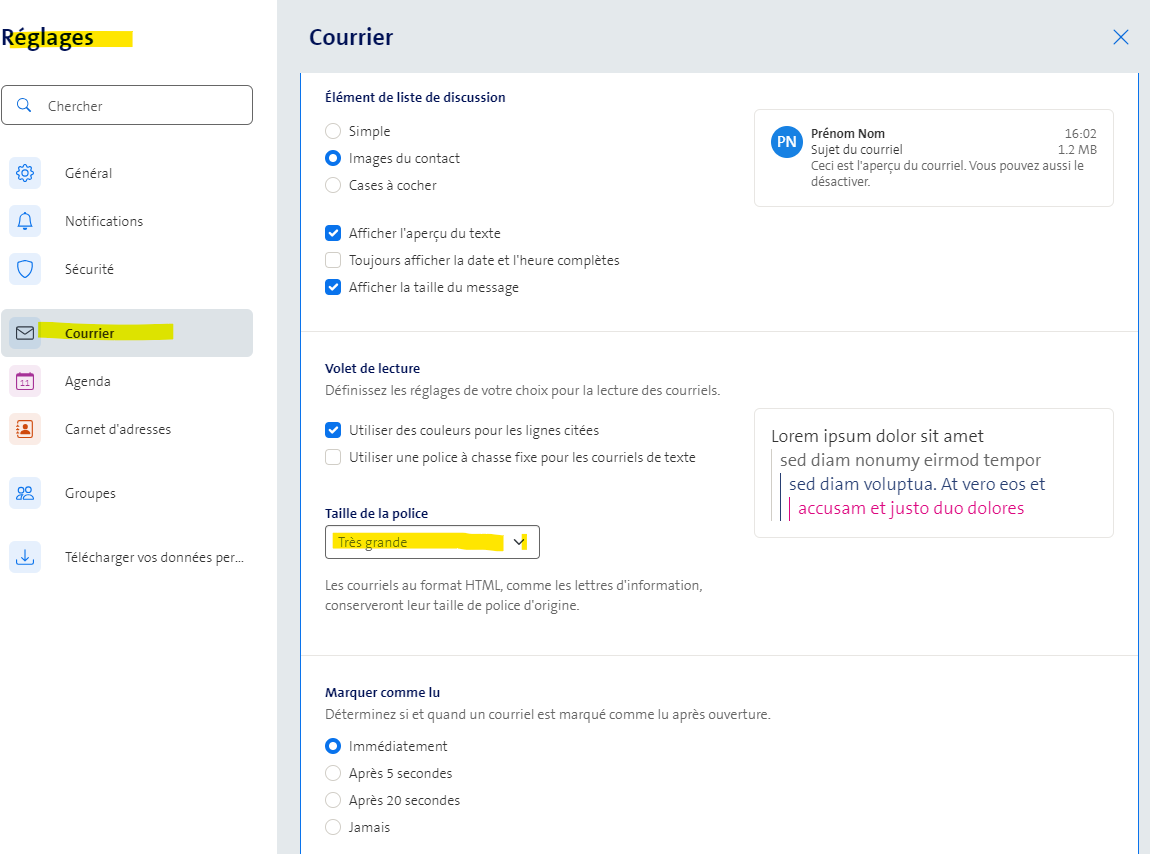Choose Après 5 secondes radio option
This screenshot has width=1150, height=854.
coord(333,773)
